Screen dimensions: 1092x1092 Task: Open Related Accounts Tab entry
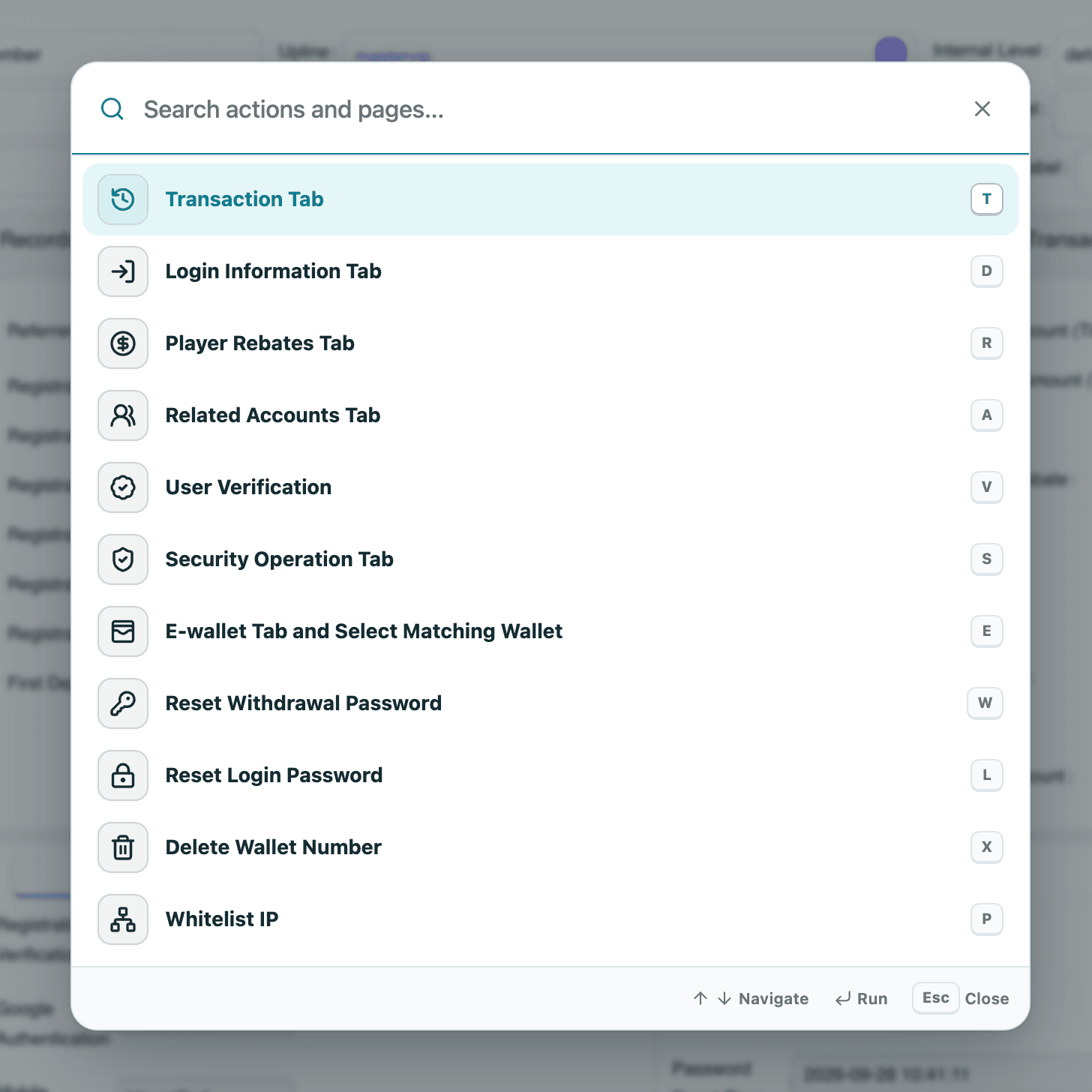pos(550,415)
